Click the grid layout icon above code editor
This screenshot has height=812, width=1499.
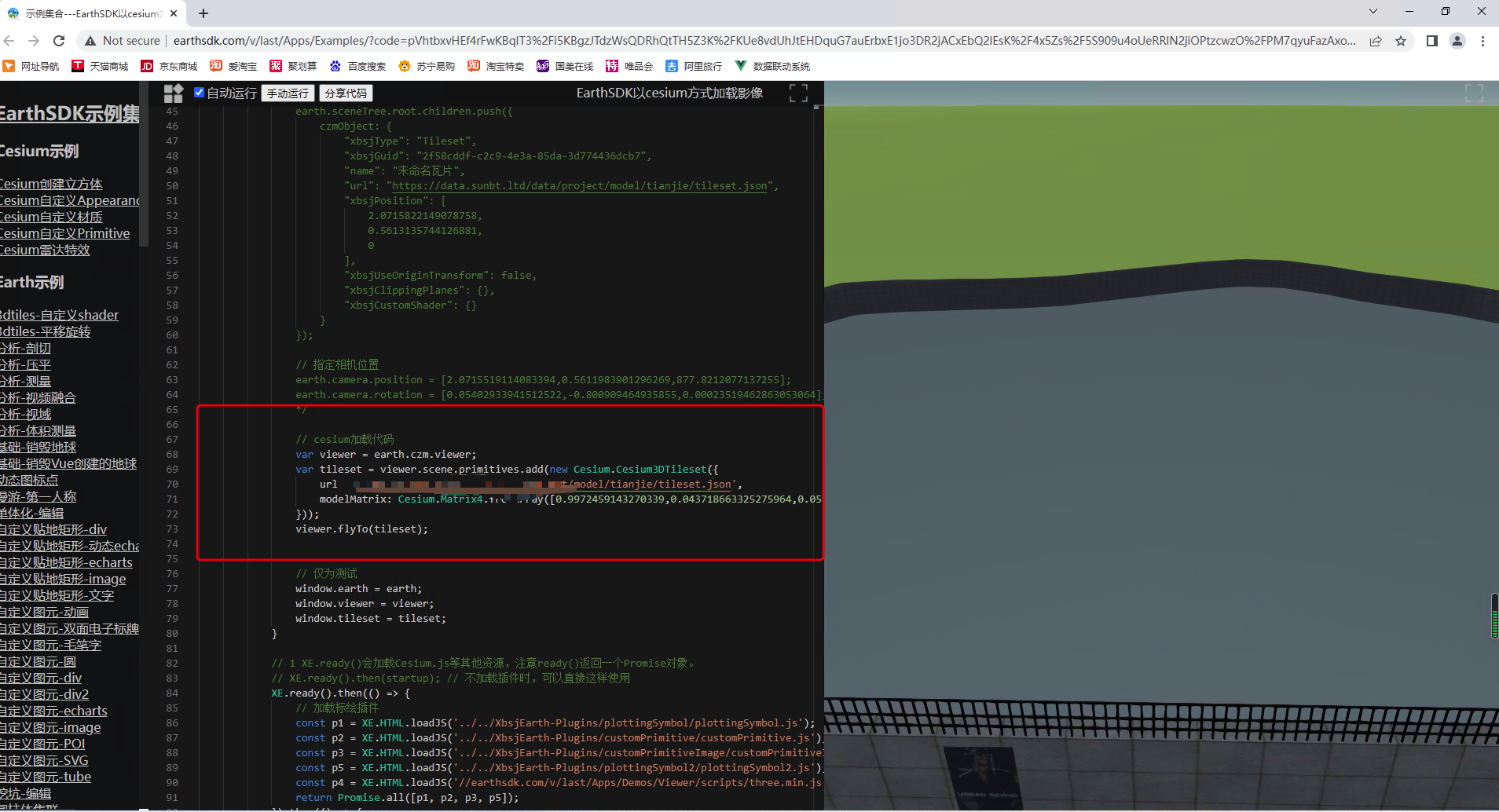(173, 93)
